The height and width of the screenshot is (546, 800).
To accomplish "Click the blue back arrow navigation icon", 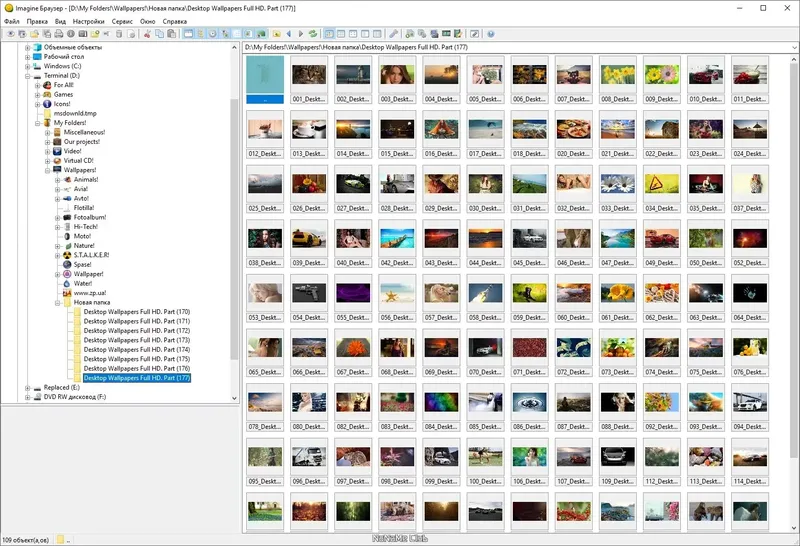I will coord(289,34).
